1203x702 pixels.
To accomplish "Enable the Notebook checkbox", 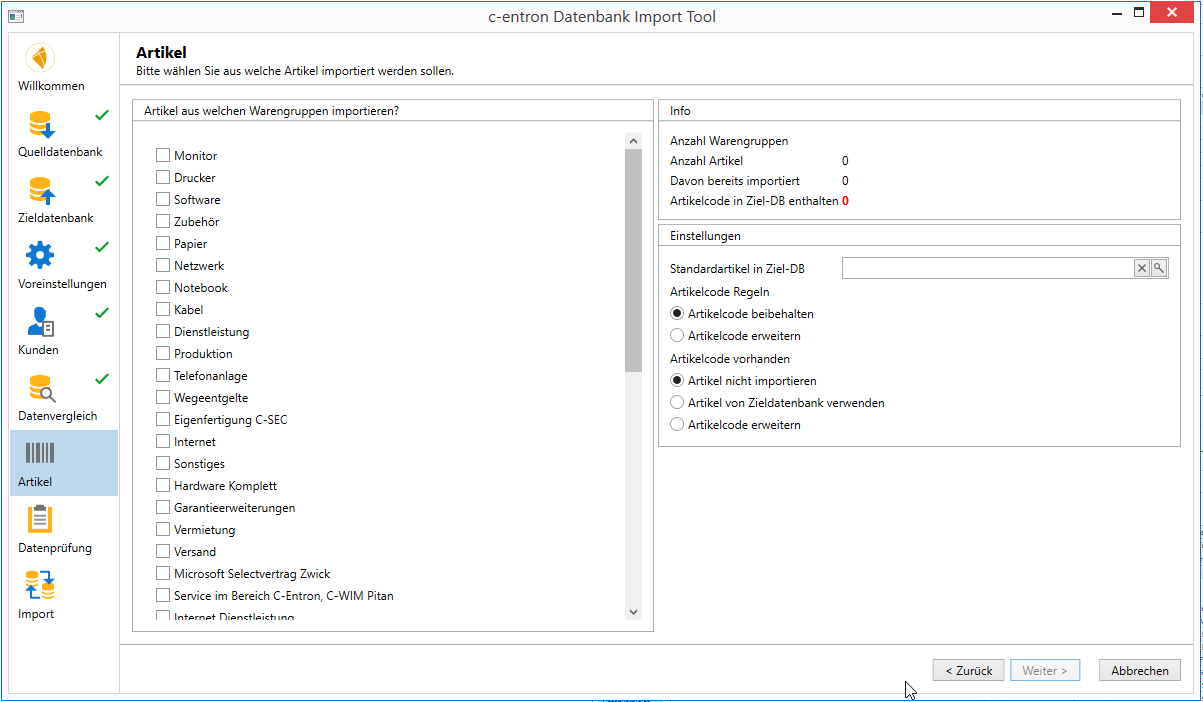I will pyautogui.click(x=163, y=288).
